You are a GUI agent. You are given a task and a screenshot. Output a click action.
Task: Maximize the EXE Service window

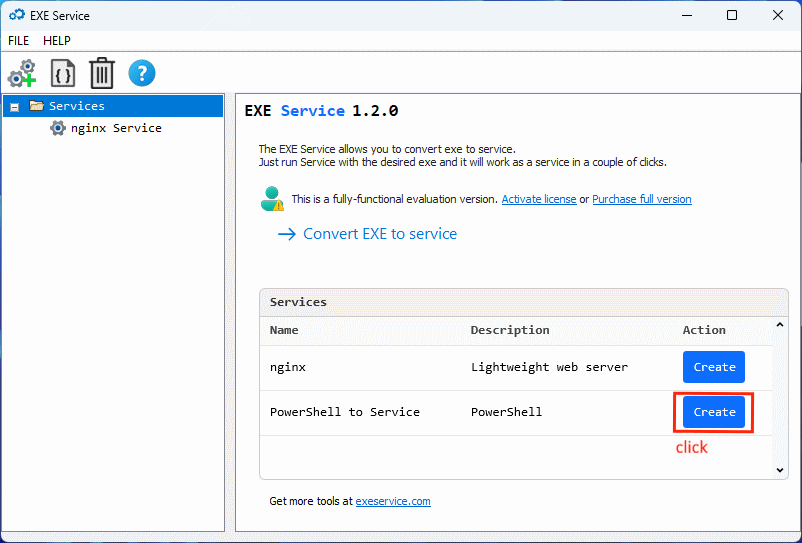coord(732,15)
